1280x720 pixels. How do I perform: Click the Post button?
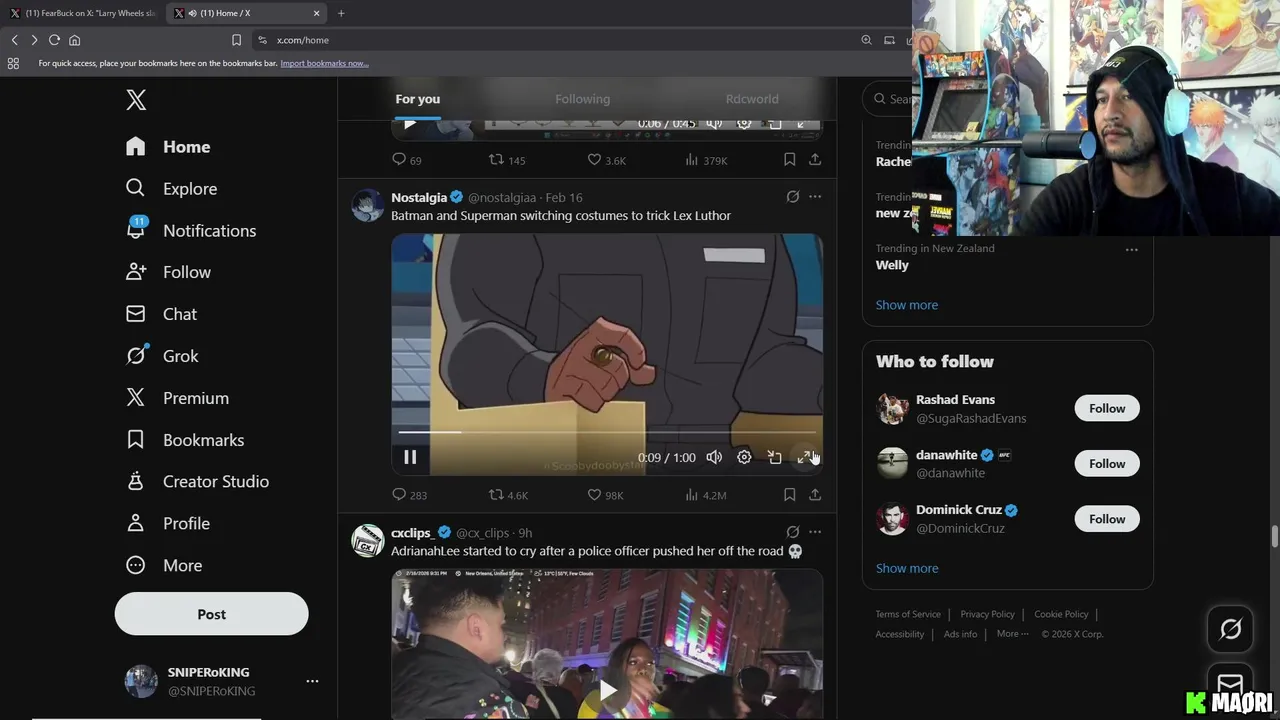point(211,614)
